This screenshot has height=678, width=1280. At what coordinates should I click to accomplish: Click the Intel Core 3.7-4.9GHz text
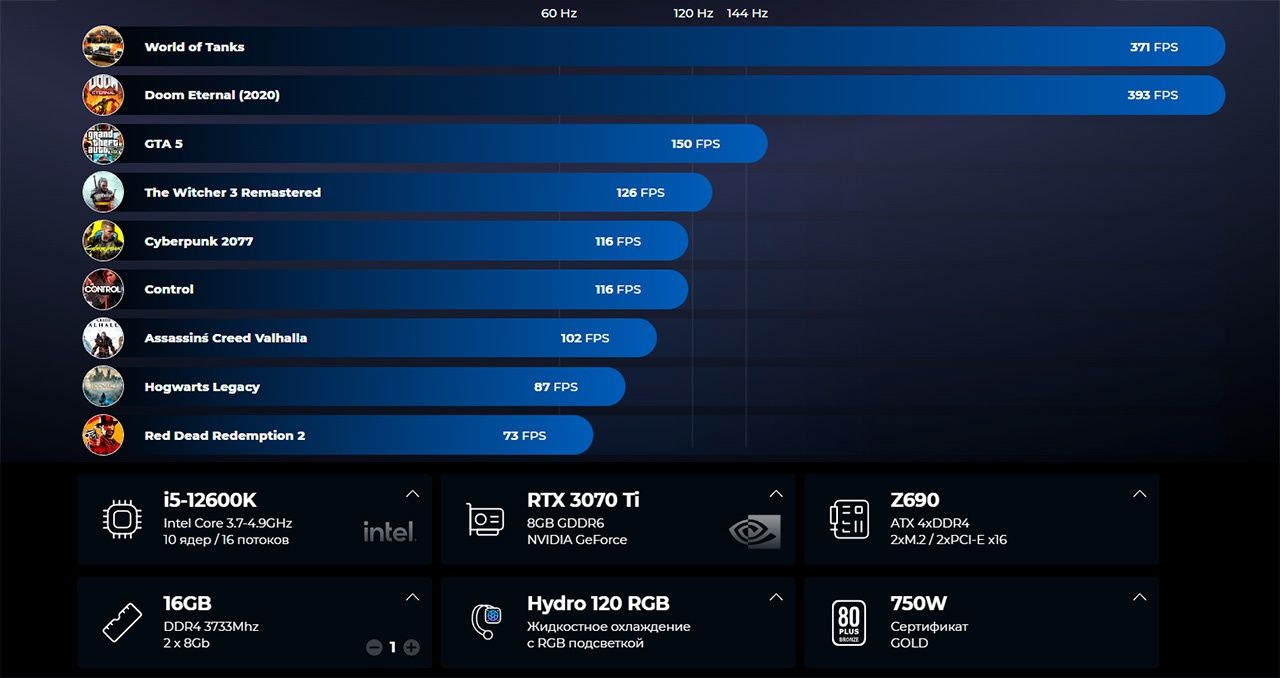pyautogui.click(x=228, y=523)
